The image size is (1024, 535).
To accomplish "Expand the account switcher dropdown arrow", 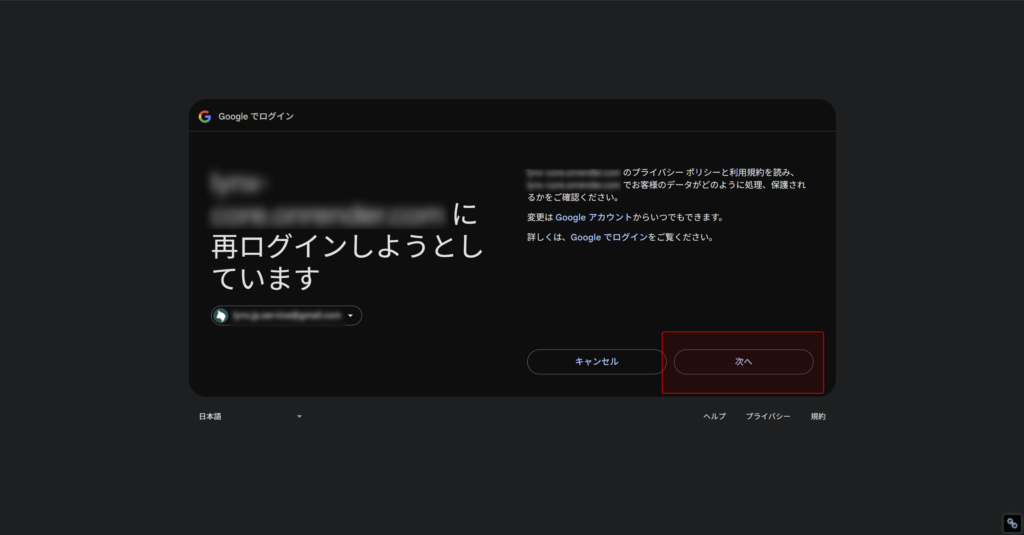I will click(350, 316).
